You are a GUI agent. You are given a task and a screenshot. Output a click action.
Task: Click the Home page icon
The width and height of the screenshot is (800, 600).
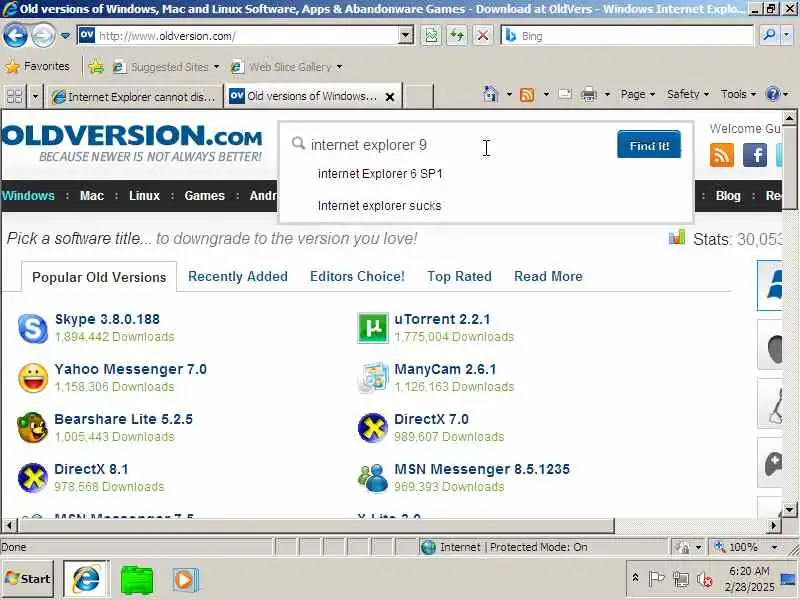[490, 94]
